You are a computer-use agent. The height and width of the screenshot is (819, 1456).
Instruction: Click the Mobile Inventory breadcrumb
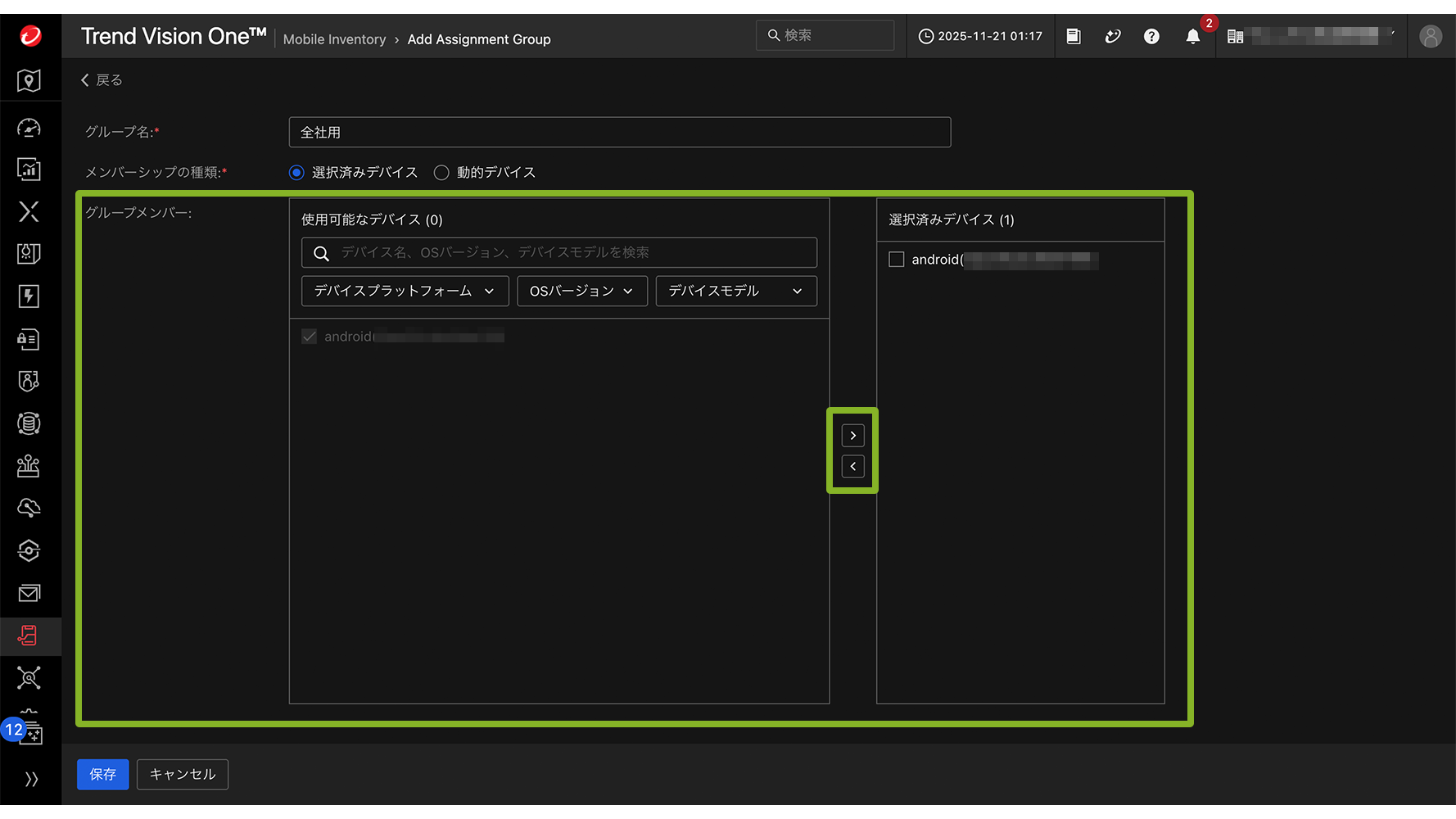[334, 39]
